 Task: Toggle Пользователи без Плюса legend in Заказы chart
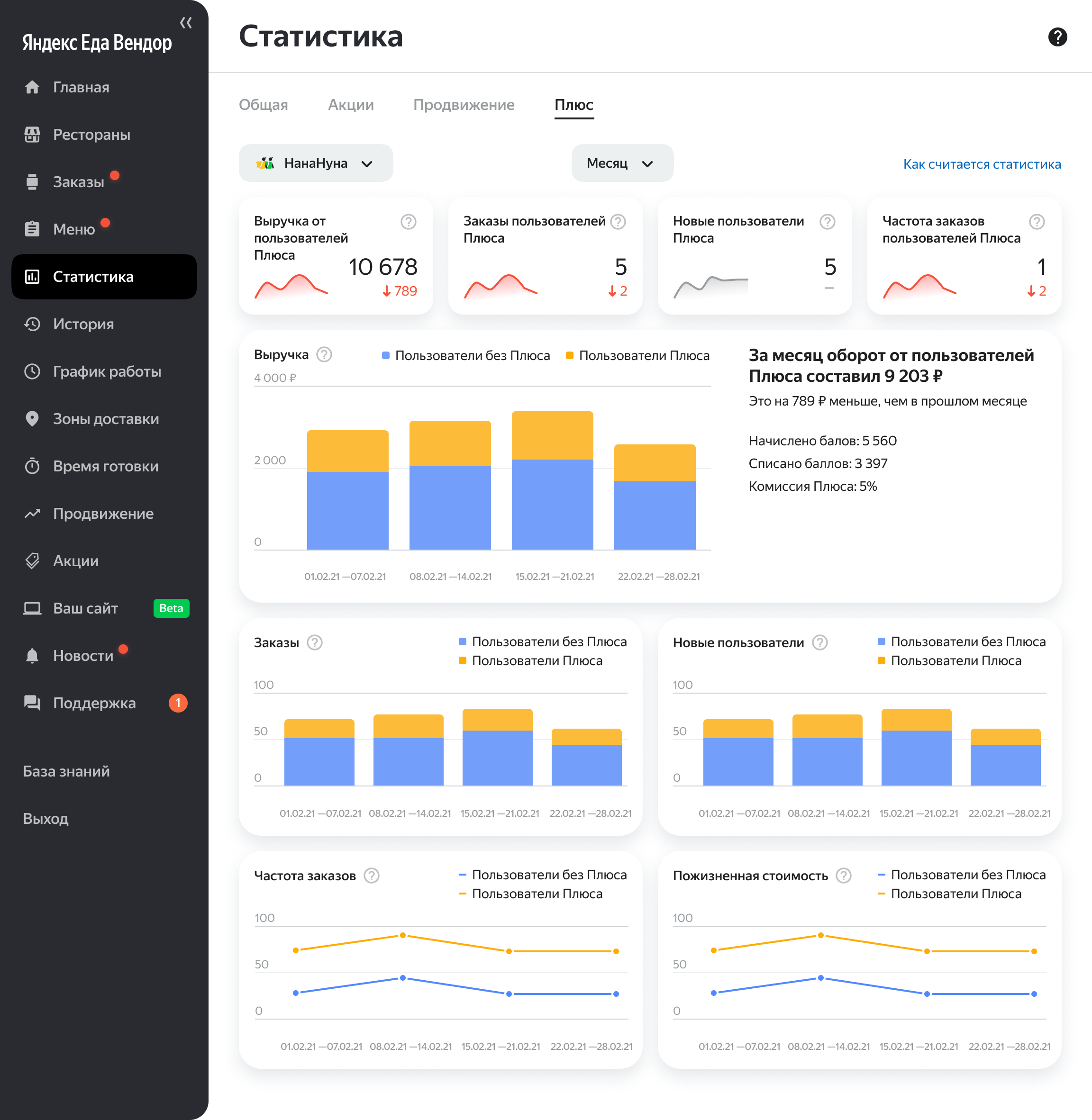point(543,642)
